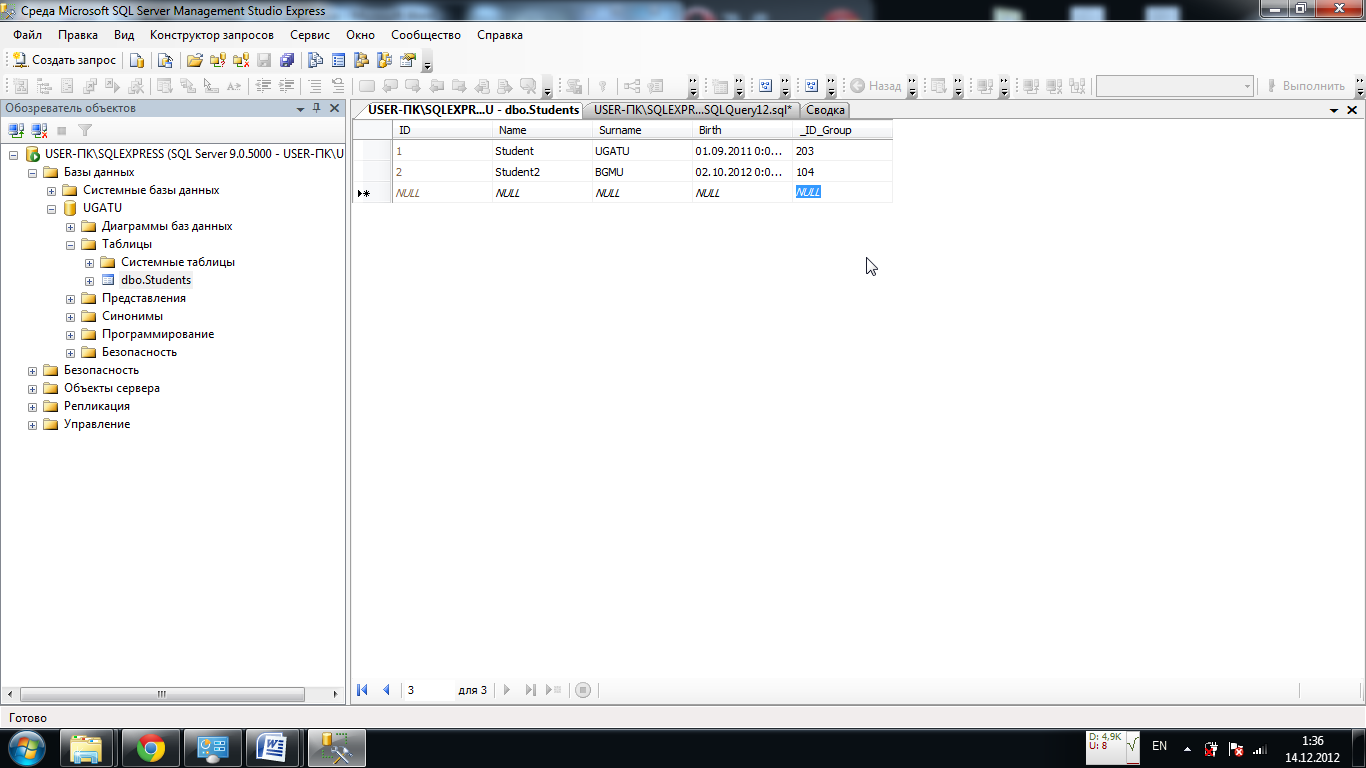The image size is (1366, 768).
Task: Close the Обозреватель объектов panel
Action: (x=335, y=108)
